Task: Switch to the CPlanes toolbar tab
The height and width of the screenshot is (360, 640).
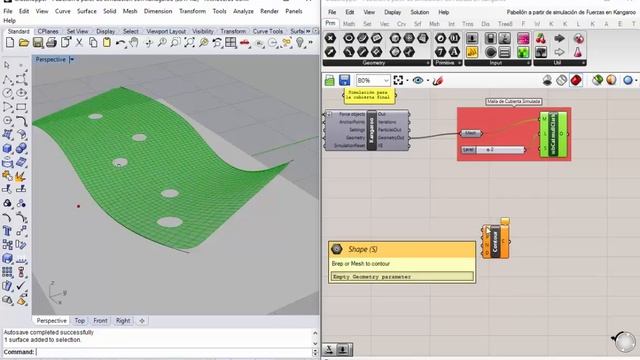Action: coord(48,31)
